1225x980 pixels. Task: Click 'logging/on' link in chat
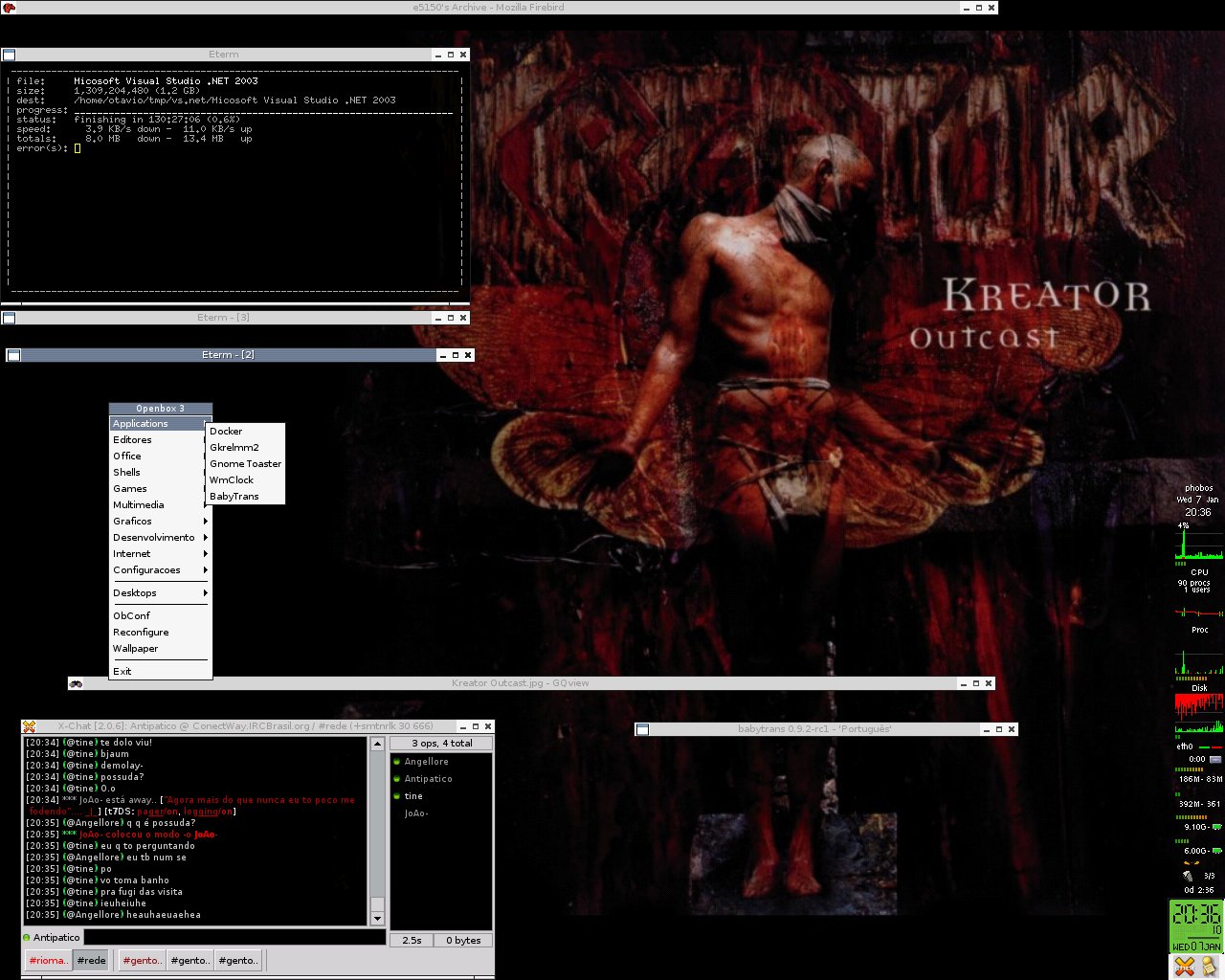coord(209,812)
